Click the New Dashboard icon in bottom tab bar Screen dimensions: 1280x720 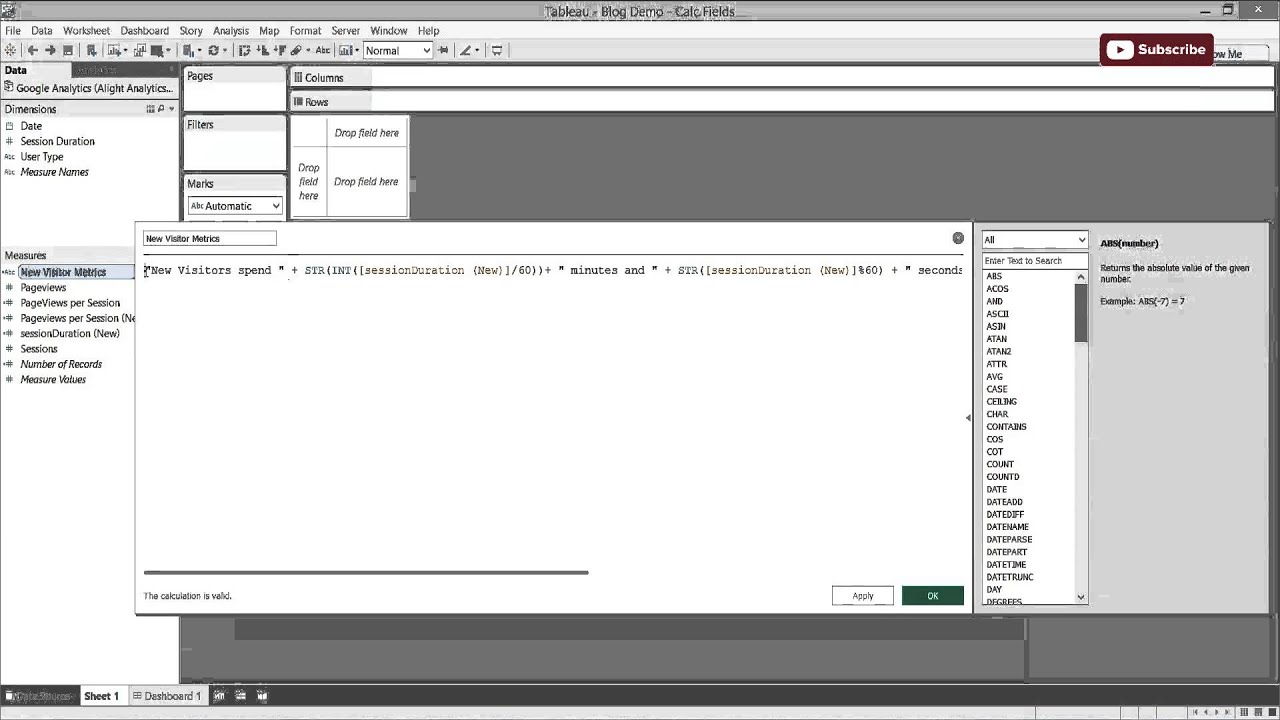pos(241,696)
